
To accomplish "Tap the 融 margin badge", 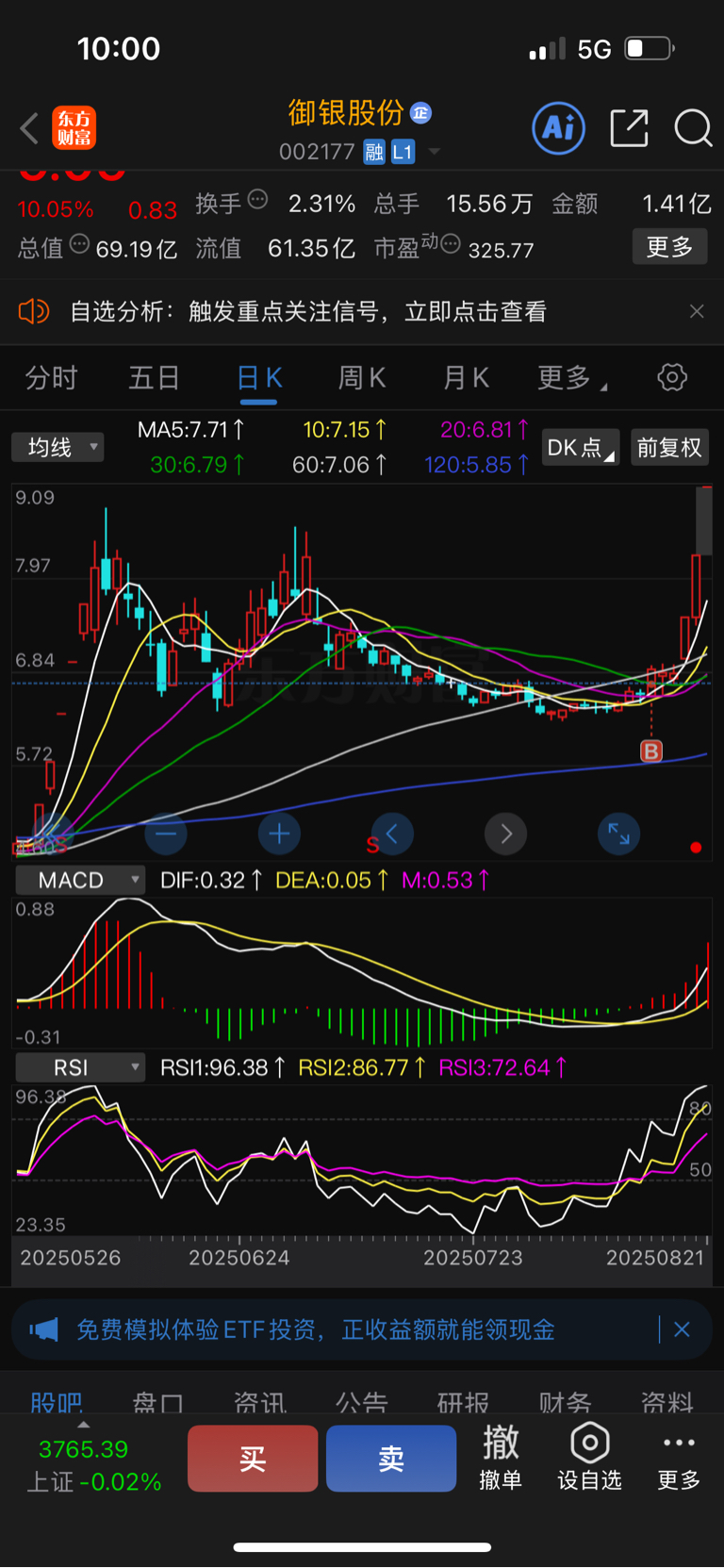I will tap(374, 152).
